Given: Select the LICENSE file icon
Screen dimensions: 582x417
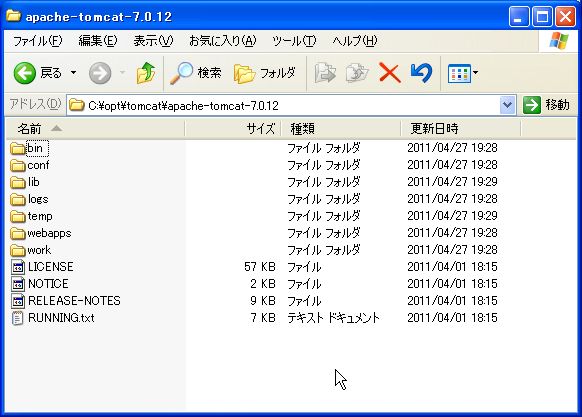Looking at the screenshot, I should [x=18, y=267].
